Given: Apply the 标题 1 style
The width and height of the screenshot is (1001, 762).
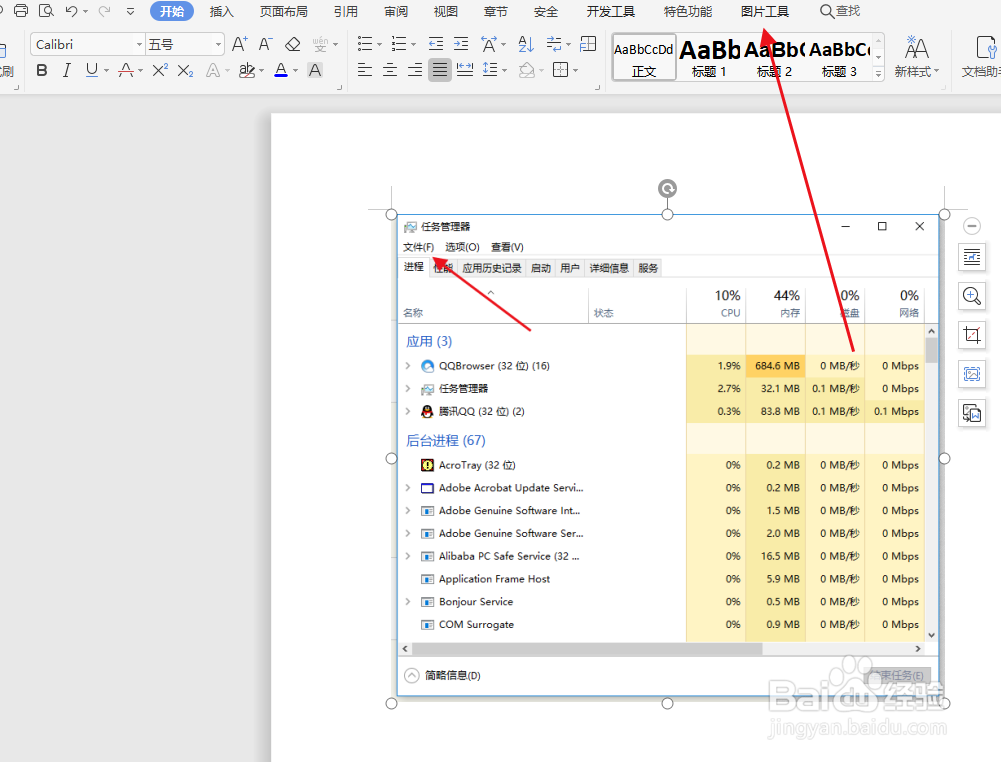Looking at the screenshot, I should 709,57.
